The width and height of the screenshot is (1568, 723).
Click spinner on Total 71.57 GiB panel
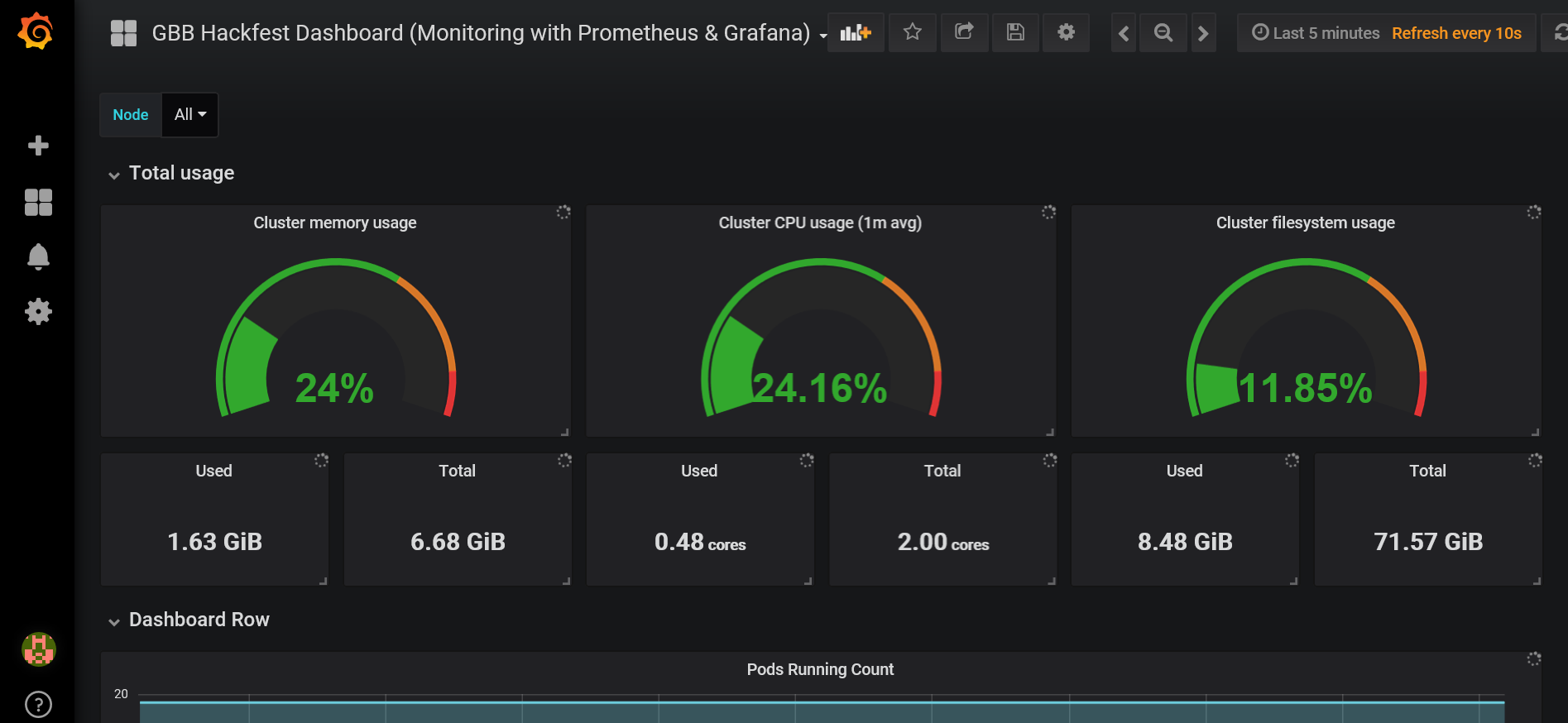(1535, 460)
